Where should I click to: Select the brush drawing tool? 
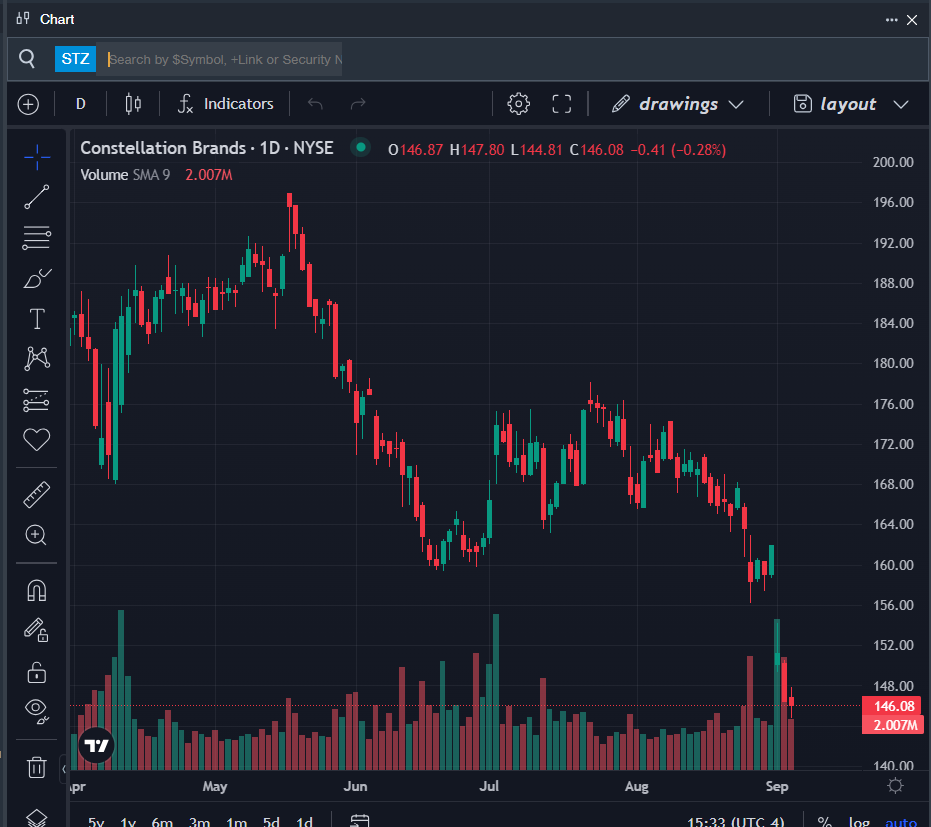click(x=37, y=278)
